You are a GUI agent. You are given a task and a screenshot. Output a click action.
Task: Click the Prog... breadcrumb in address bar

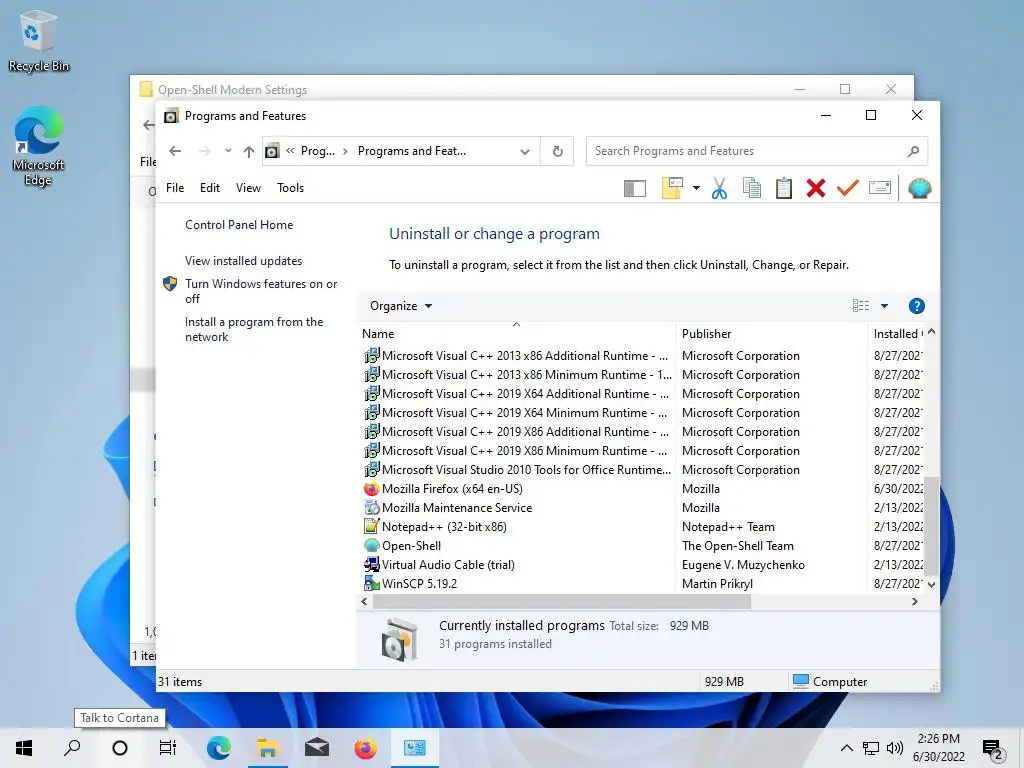(x=317, y=151)
